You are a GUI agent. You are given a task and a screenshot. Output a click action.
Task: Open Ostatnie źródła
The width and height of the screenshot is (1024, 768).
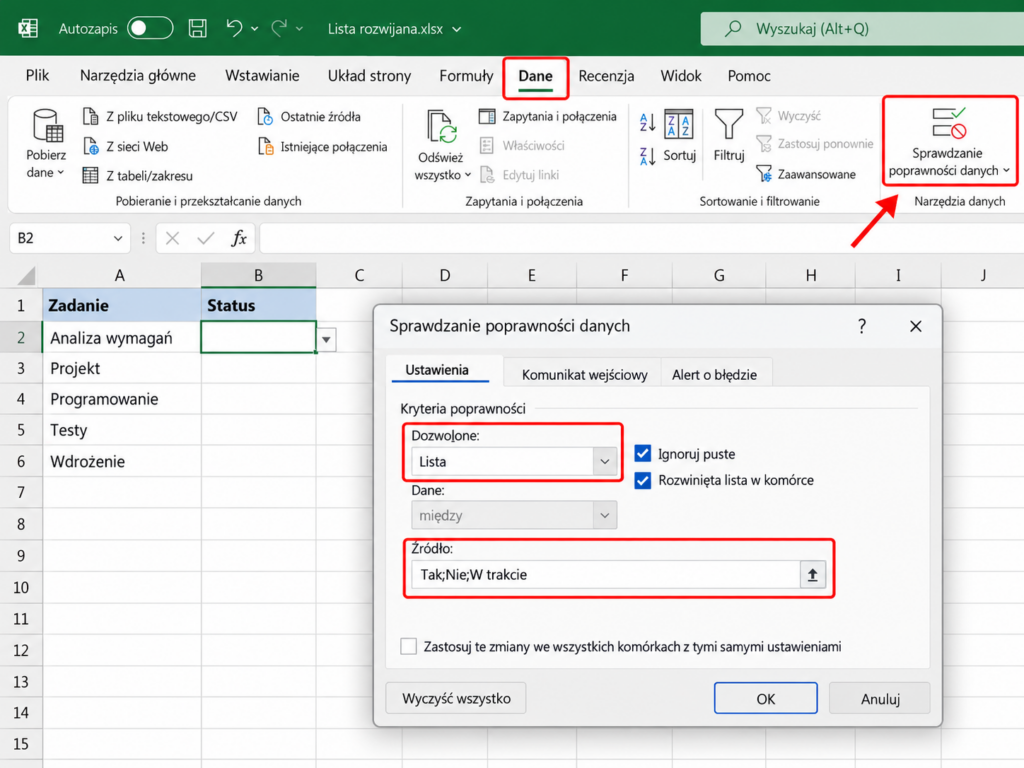(309, 116)
